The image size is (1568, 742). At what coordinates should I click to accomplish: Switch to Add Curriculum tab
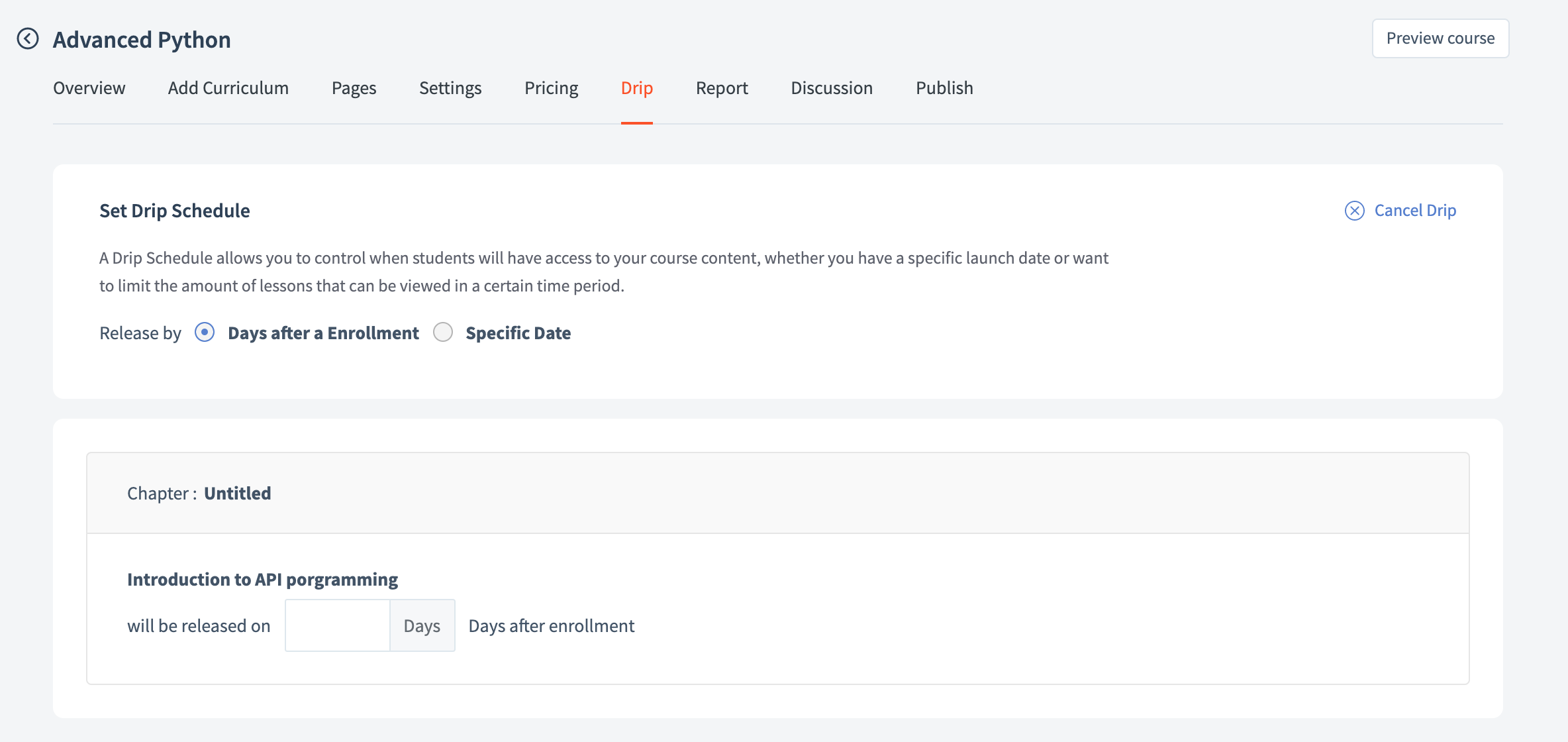(228, 88)
